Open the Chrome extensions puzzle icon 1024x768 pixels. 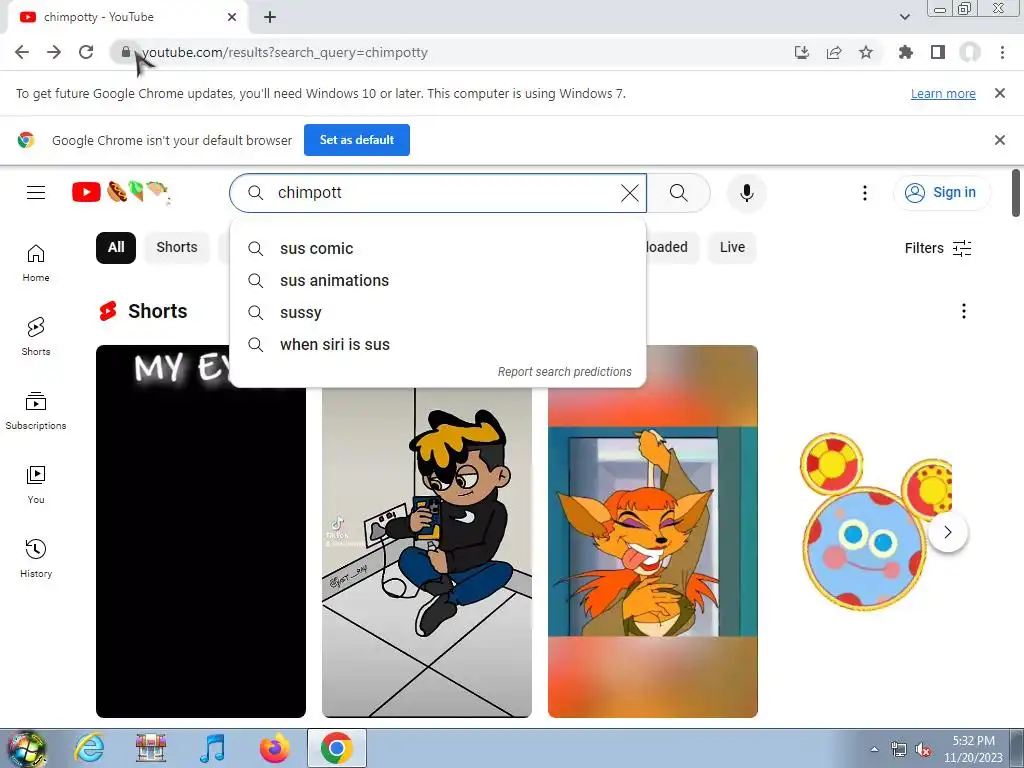pyautogui.click(x=906, y=52)
